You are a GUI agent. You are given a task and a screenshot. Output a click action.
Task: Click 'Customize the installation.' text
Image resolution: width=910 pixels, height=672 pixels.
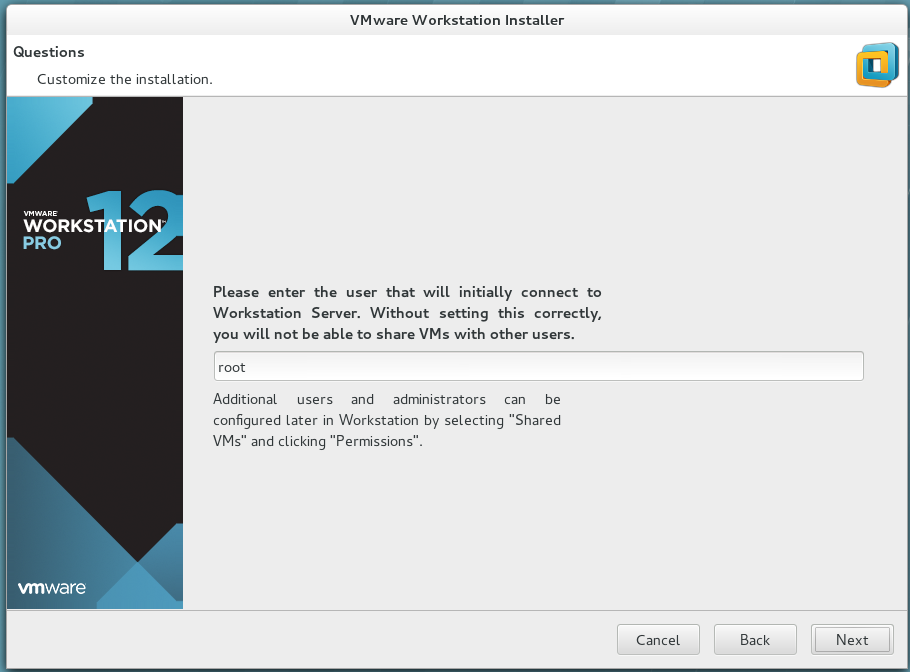point(125,80)
